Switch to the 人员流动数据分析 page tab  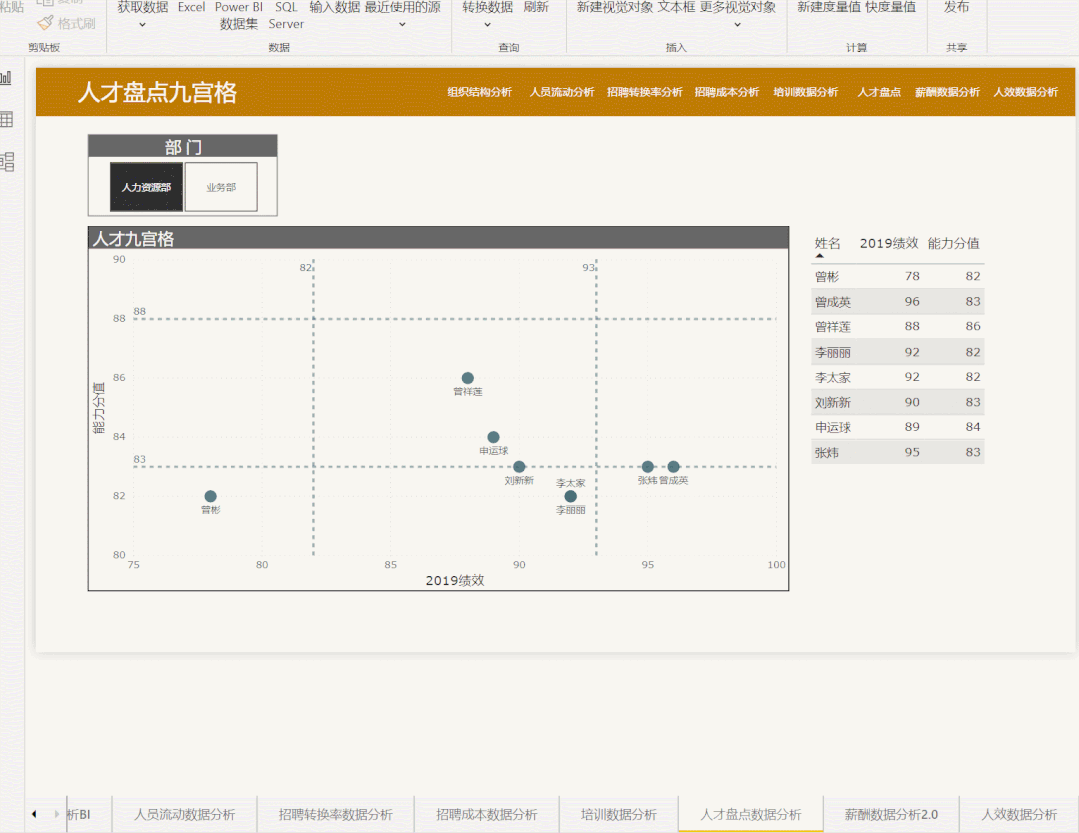click(x=184, y=814)
